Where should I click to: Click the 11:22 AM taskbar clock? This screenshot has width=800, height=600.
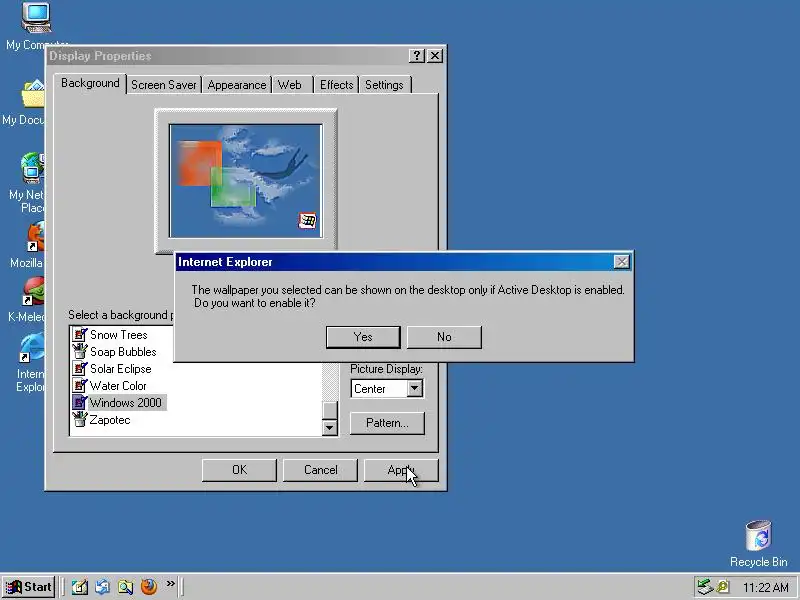click(x=765, y=587)
